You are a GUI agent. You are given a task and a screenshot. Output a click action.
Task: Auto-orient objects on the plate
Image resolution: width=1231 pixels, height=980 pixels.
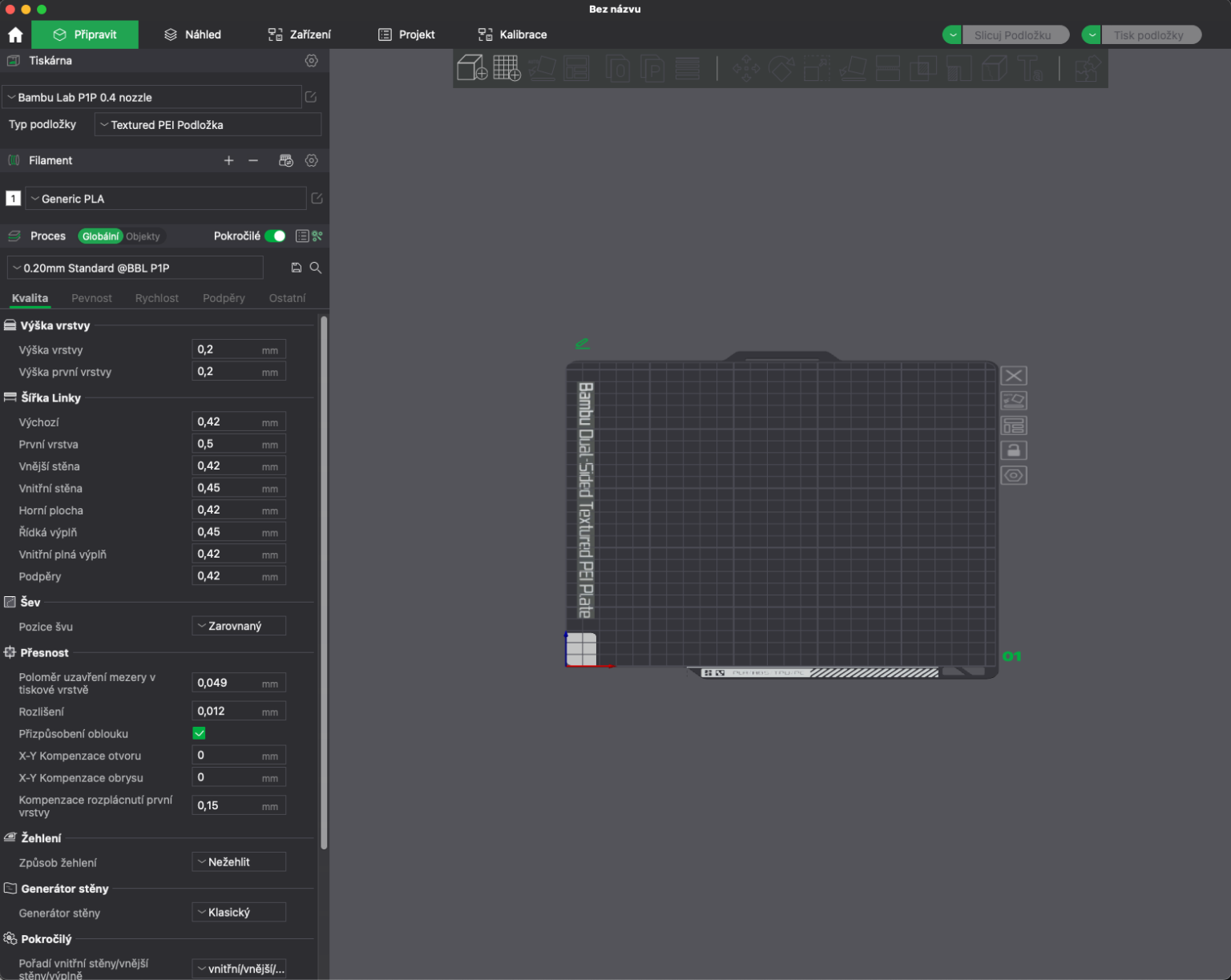[1014, 401]
